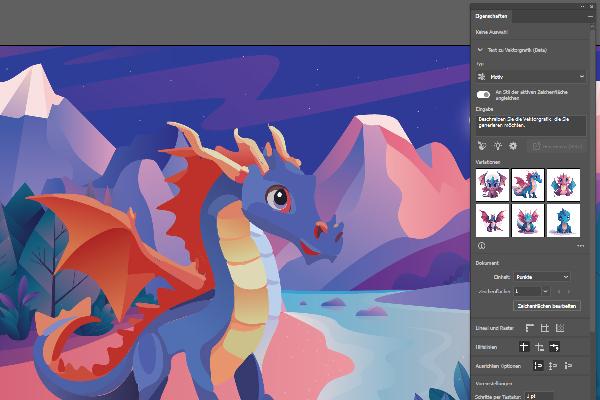Click the lightbulb sample prompts icon
The image size is (600, 400).
click(497, 146)
